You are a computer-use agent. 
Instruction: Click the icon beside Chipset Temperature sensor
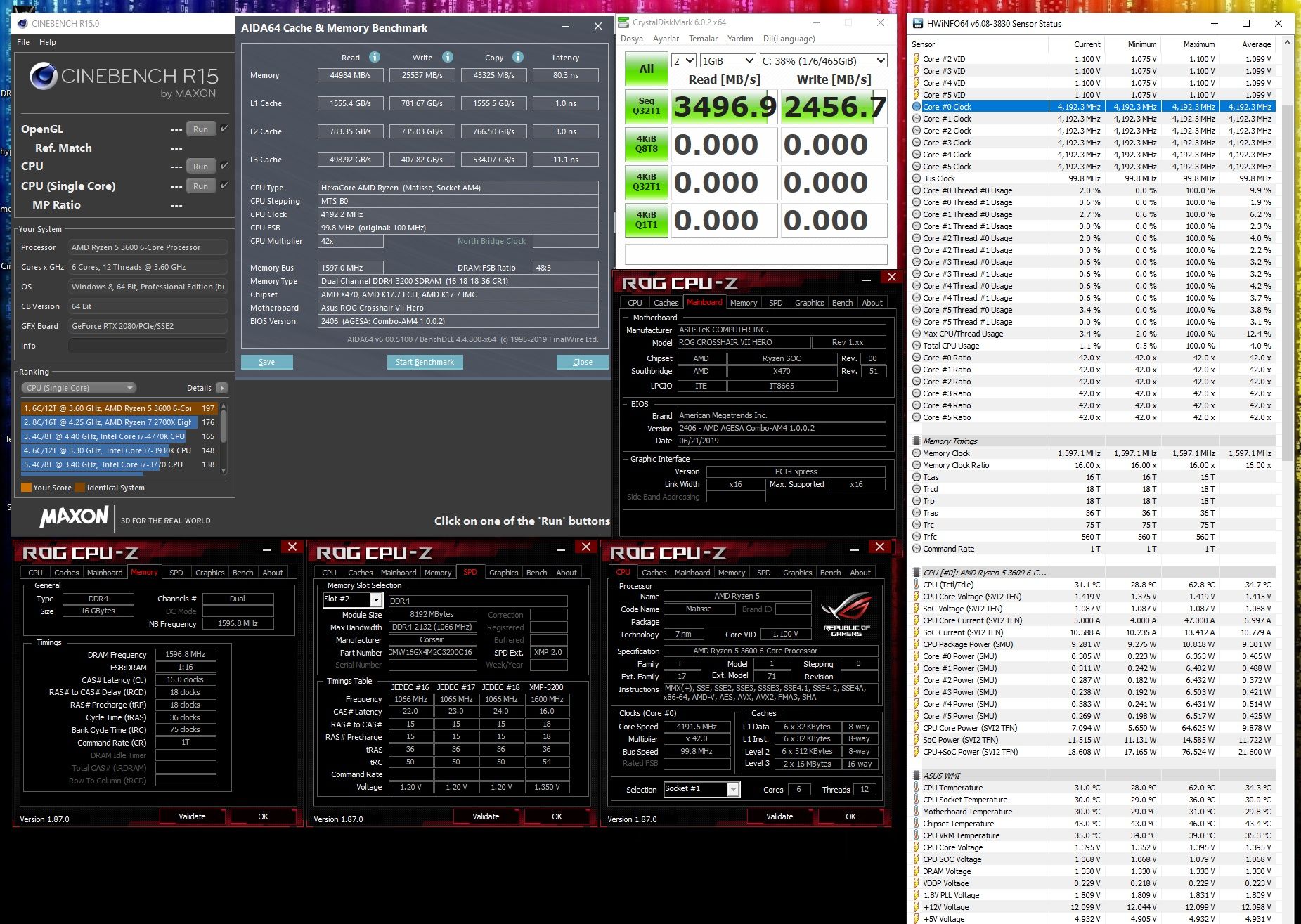pyautogui.click(x=917, y=824)
